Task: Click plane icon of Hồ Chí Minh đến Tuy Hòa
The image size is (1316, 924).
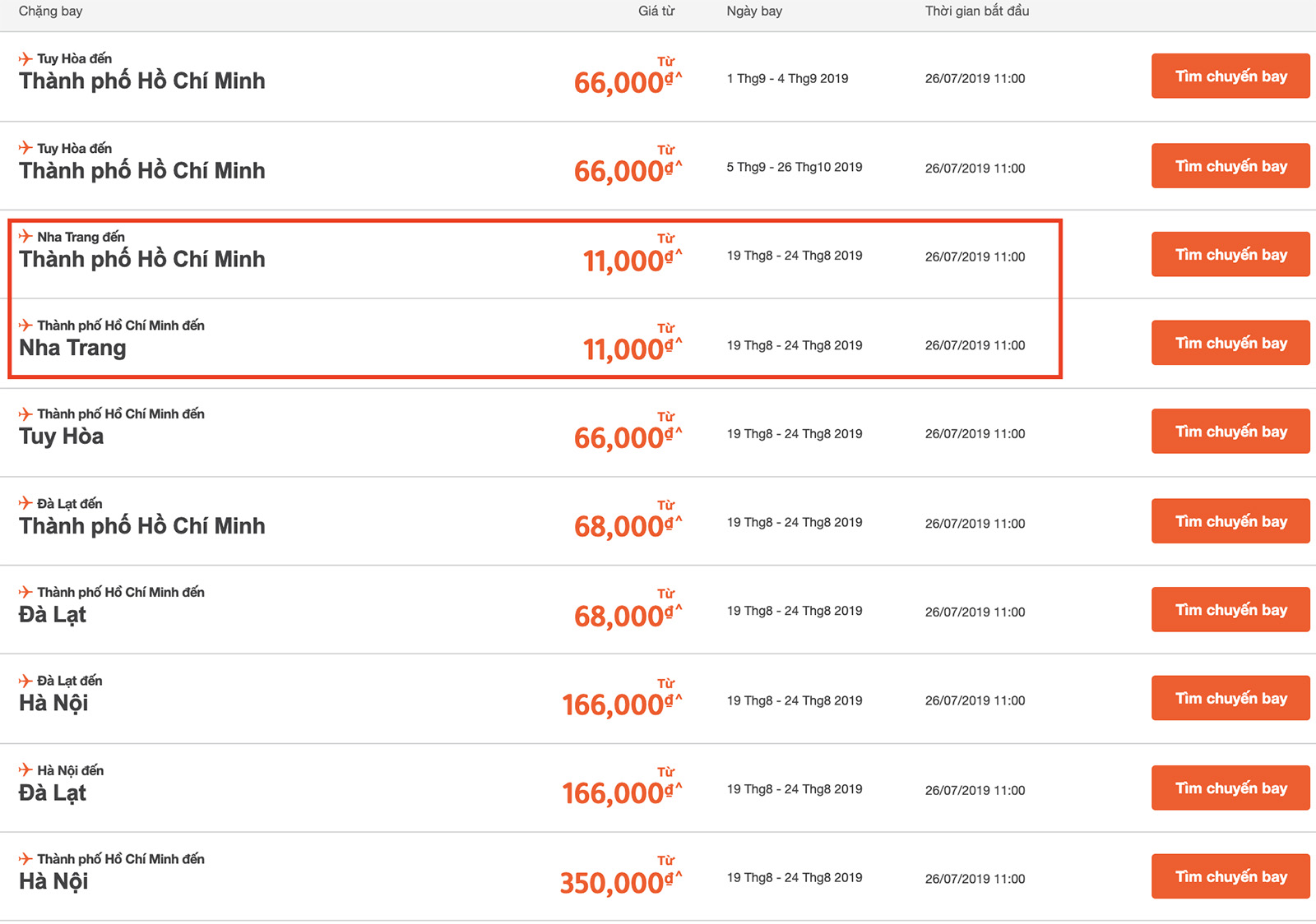Action: pyautogui.click(x=25, y=414)
